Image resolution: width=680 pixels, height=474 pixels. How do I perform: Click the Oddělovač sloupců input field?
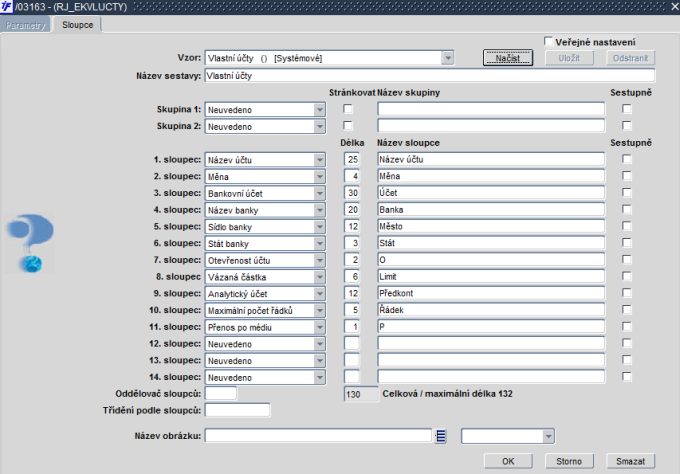221,393
